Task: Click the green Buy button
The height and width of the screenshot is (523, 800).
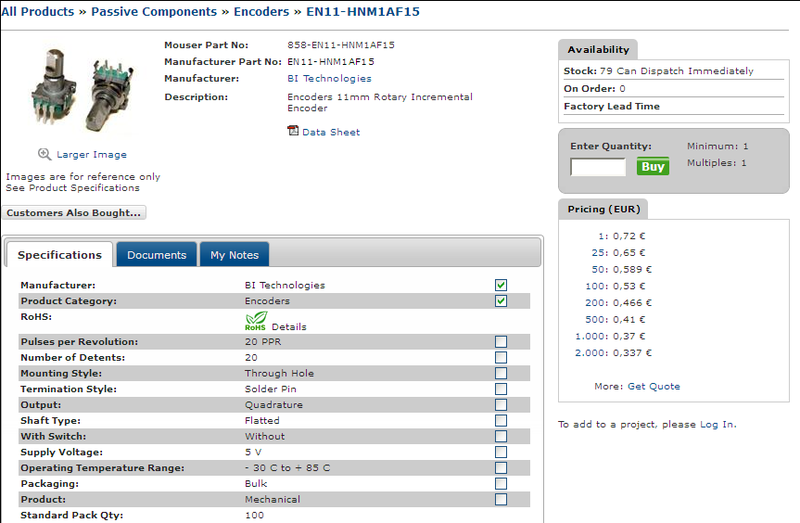Action: pos(653,166)
